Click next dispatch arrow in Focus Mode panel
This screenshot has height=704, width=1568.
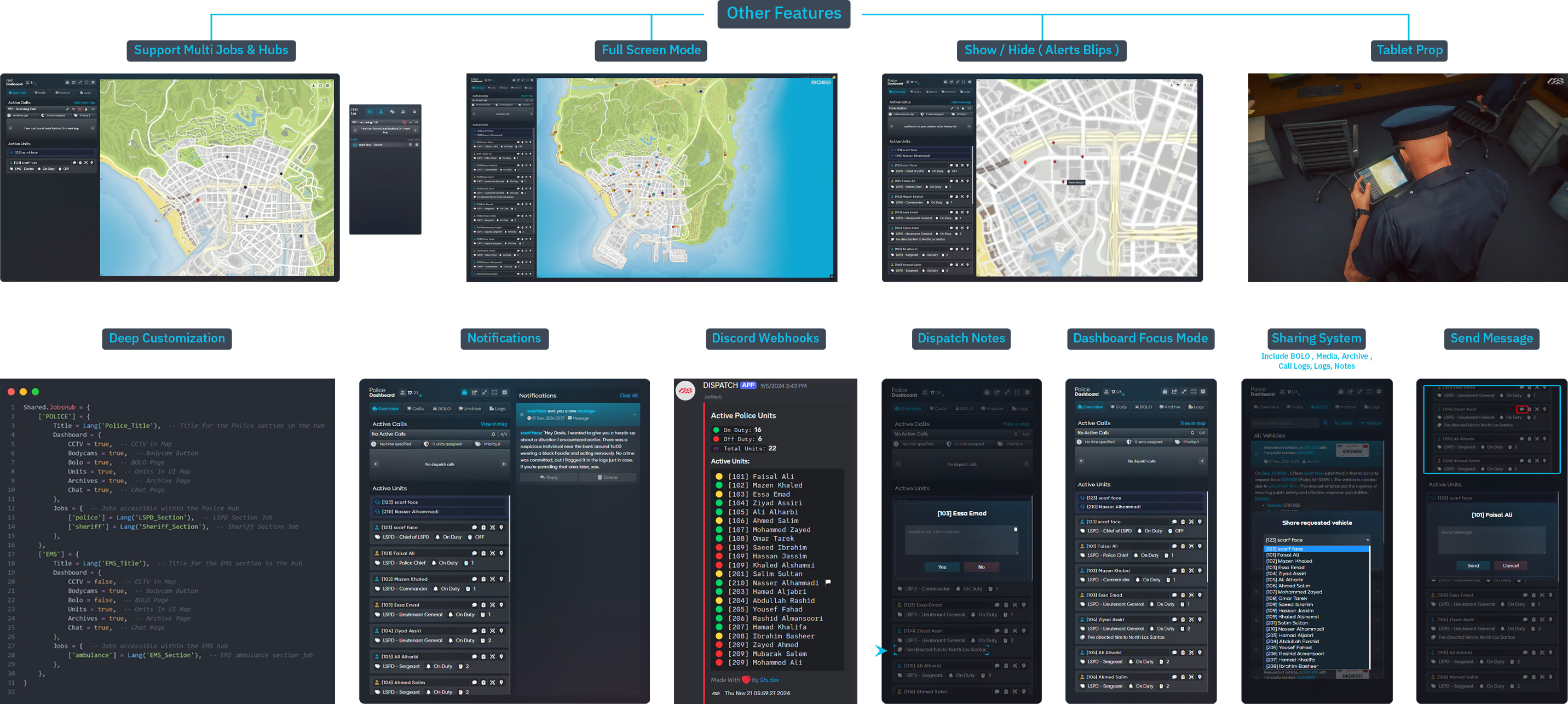(1202, 461)
